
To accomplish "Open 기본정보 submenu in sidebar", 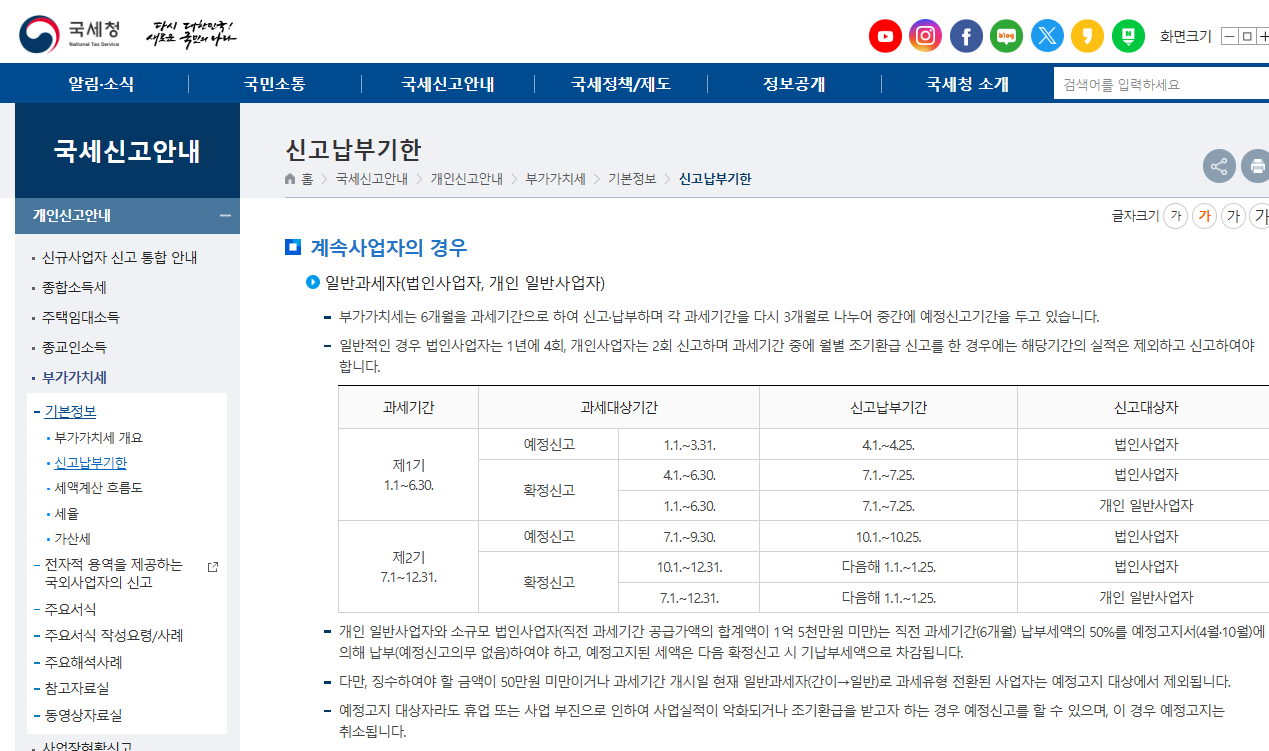I will pyautogui.click(x=70, y=412).
